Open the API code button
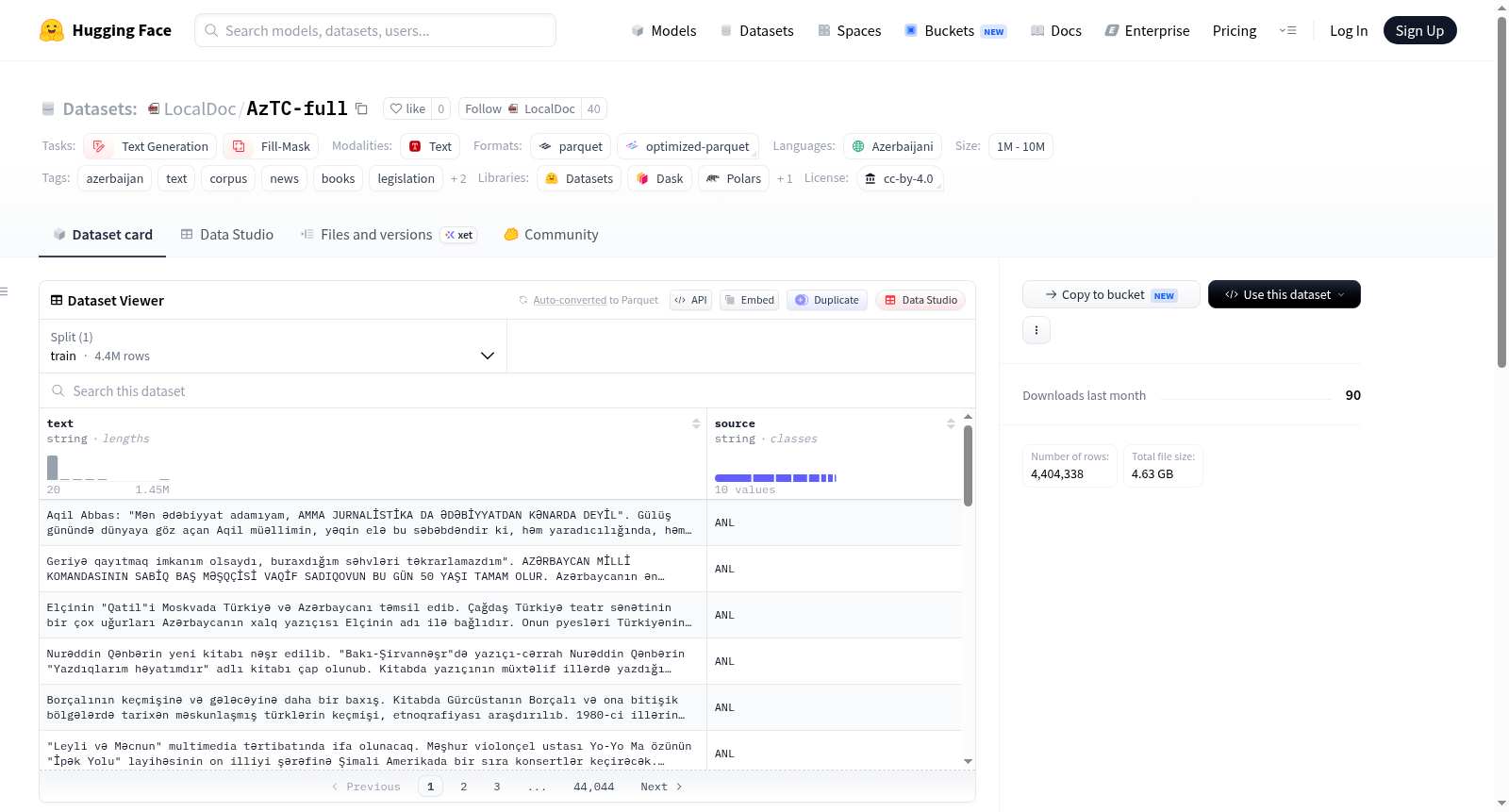 coord(690,300)
